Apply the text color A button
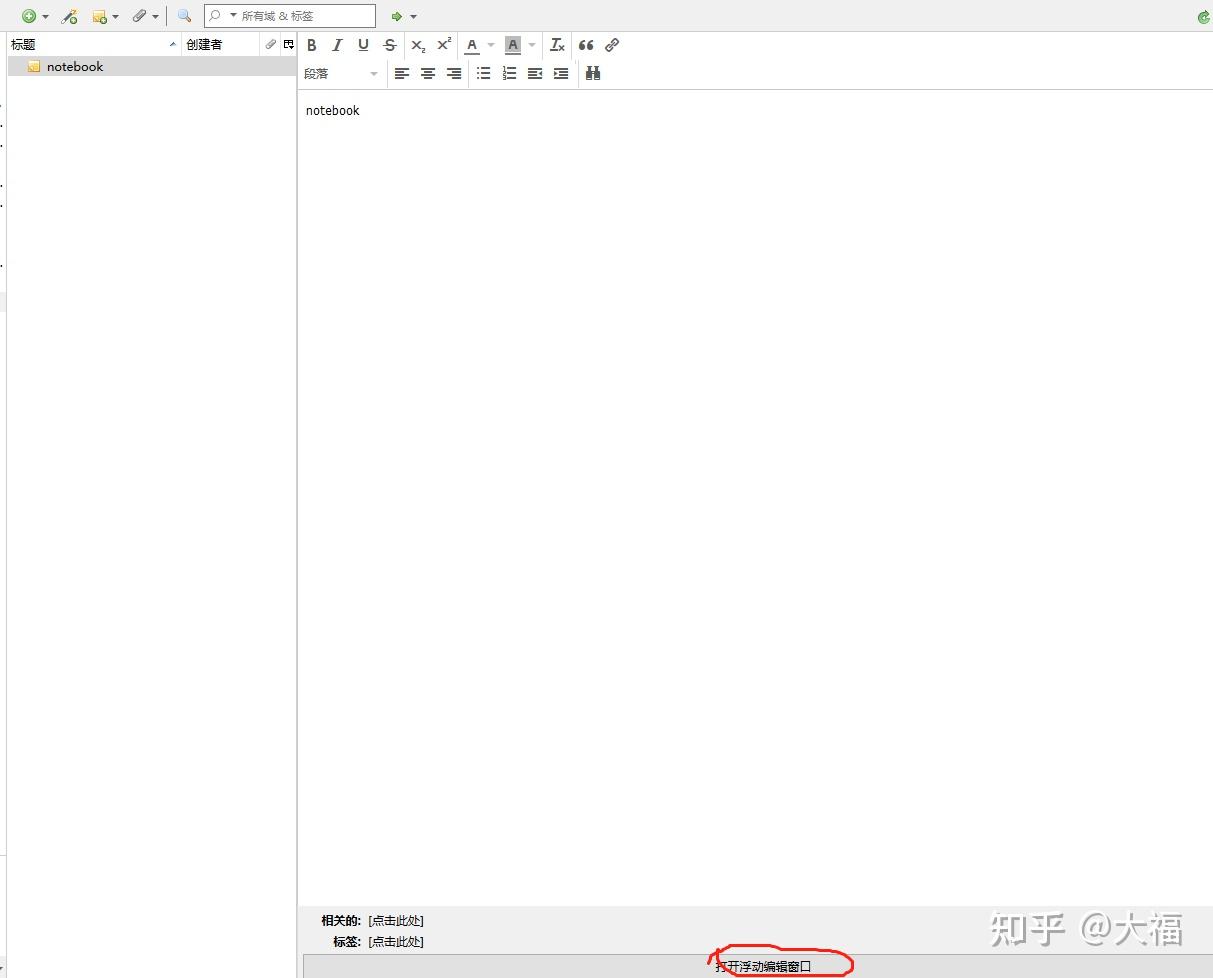The image size is (1213, 978). (x=472, y=45)
